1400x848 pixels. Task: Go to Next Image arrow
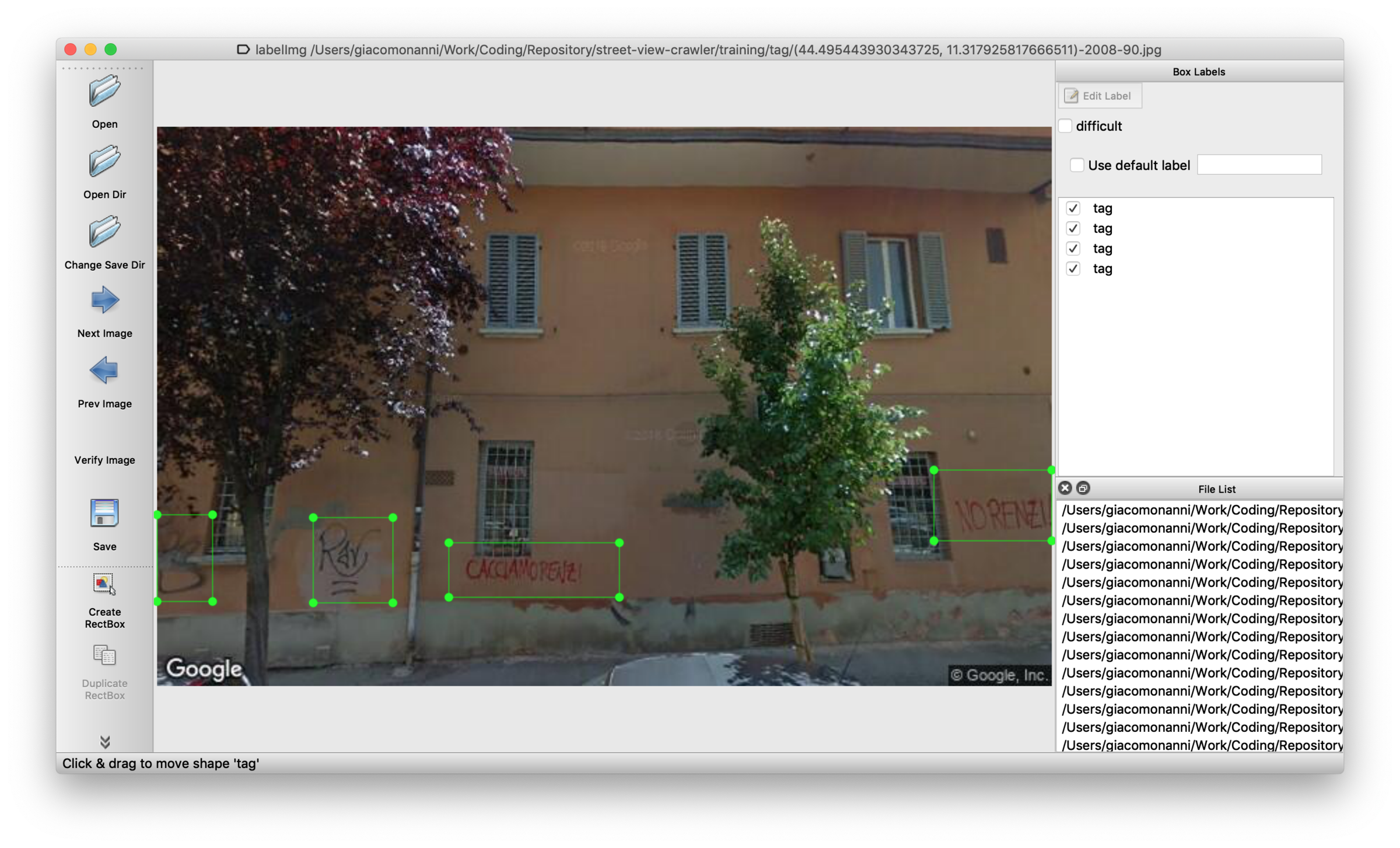click(x=104, y=301)
